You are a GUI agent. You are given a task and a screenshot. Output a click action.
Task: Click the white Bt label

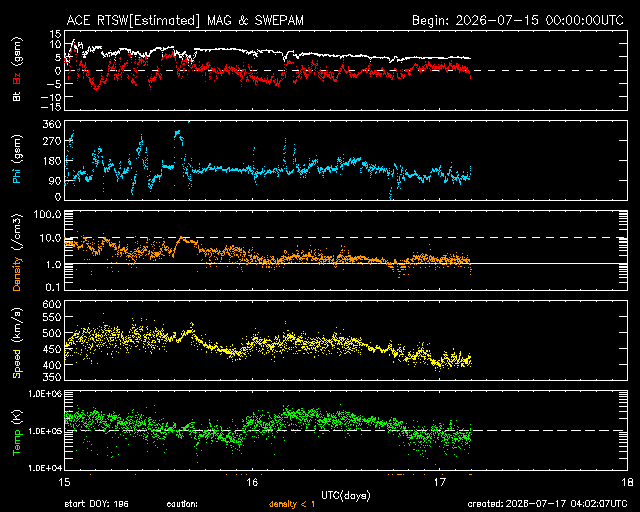click(17, 96)
